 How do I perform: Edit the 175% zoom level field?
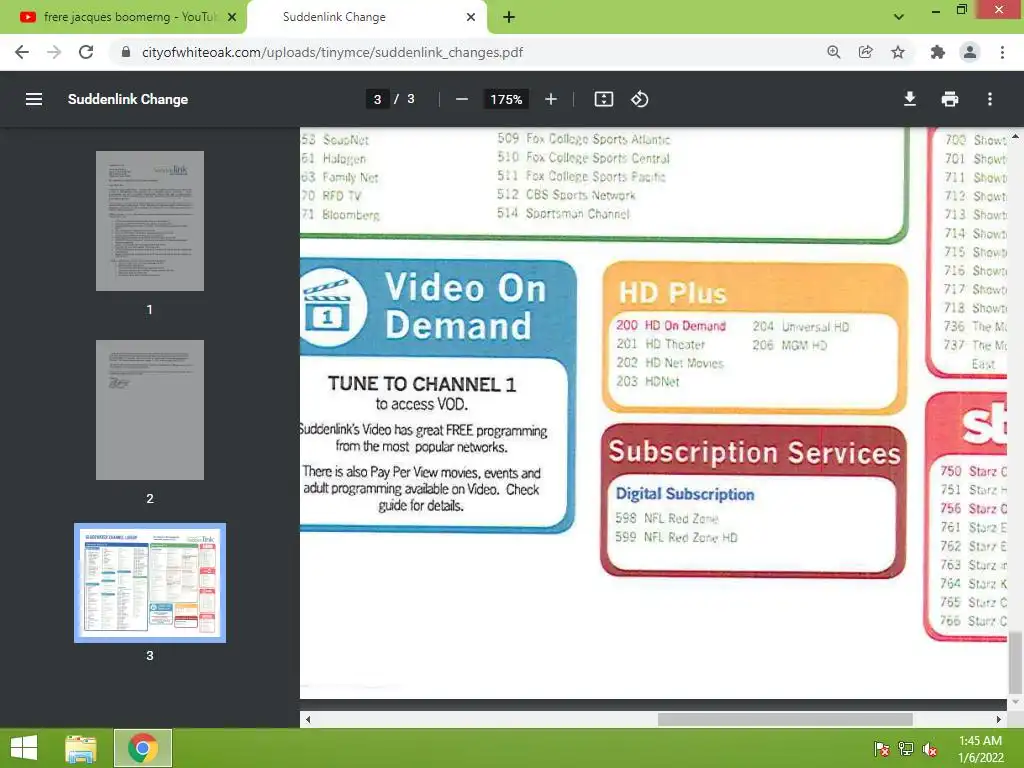point(506,99)
